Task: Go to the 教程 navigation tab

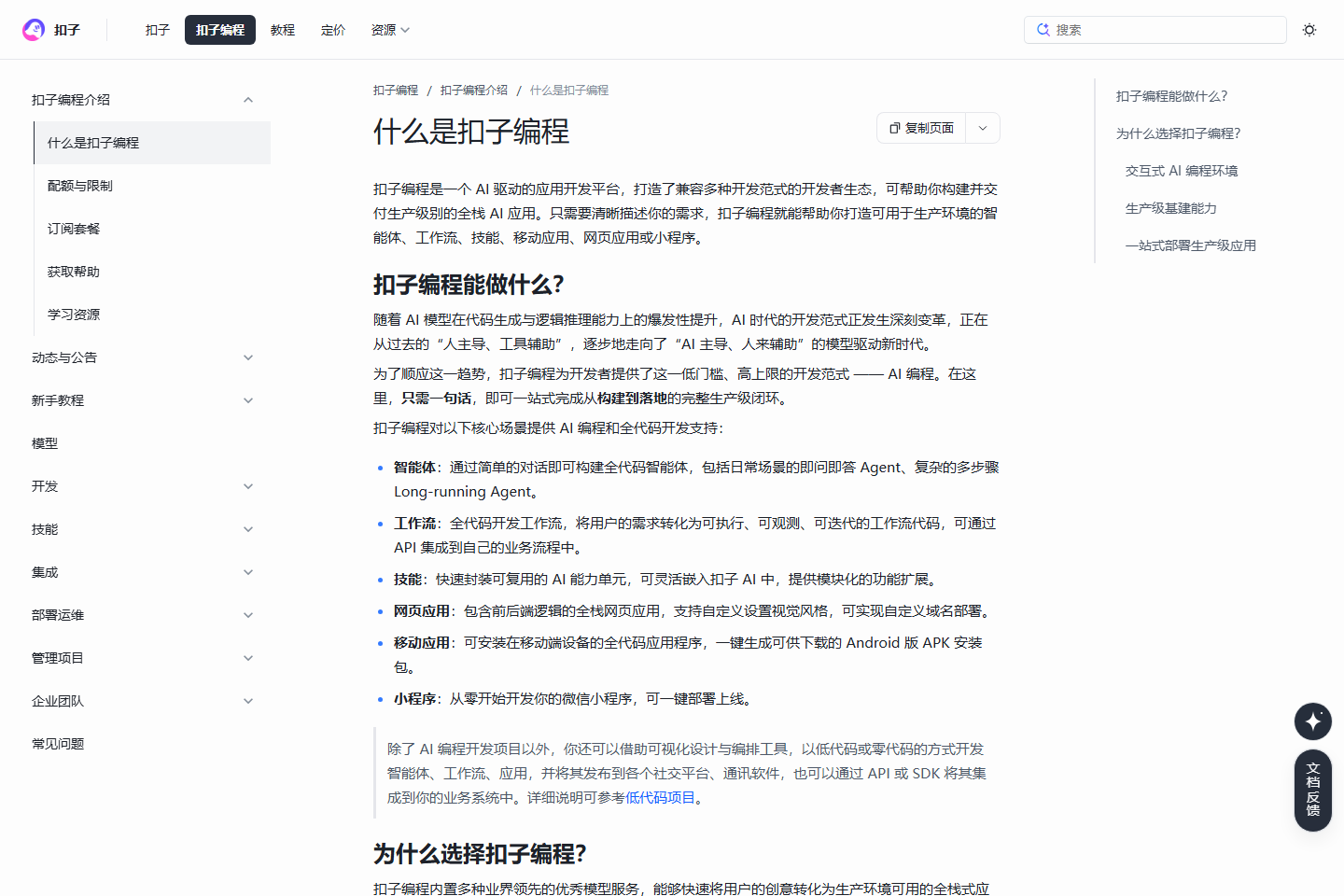Action: click(x=283, y=30)
